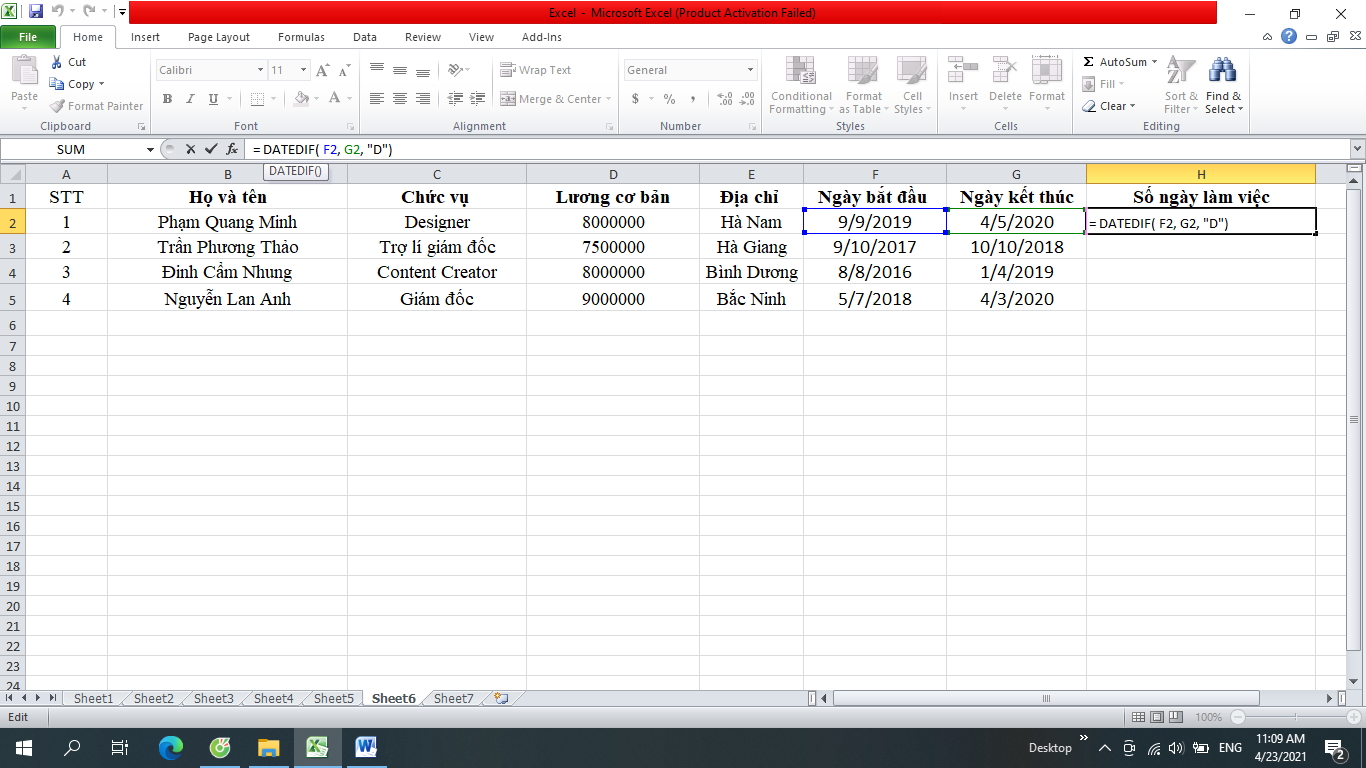
Task: Toggle Italic formatting
Action: [190, 99]
